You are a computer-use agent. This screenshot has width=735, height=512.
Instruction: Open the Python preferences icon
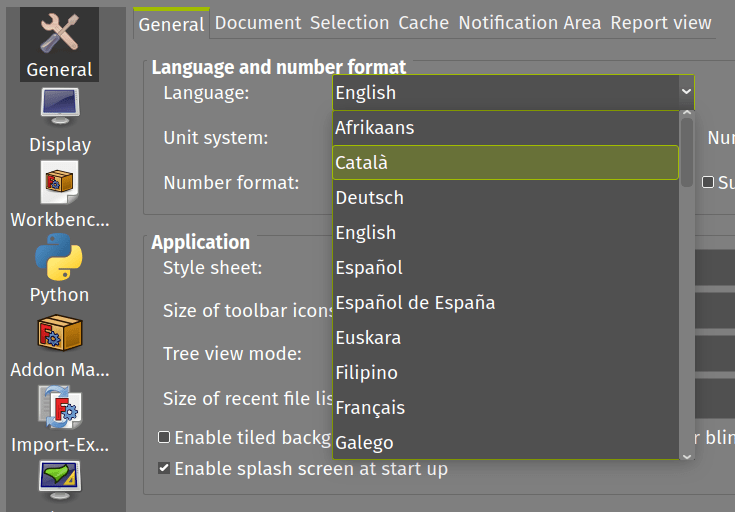[x=59, y=258]
